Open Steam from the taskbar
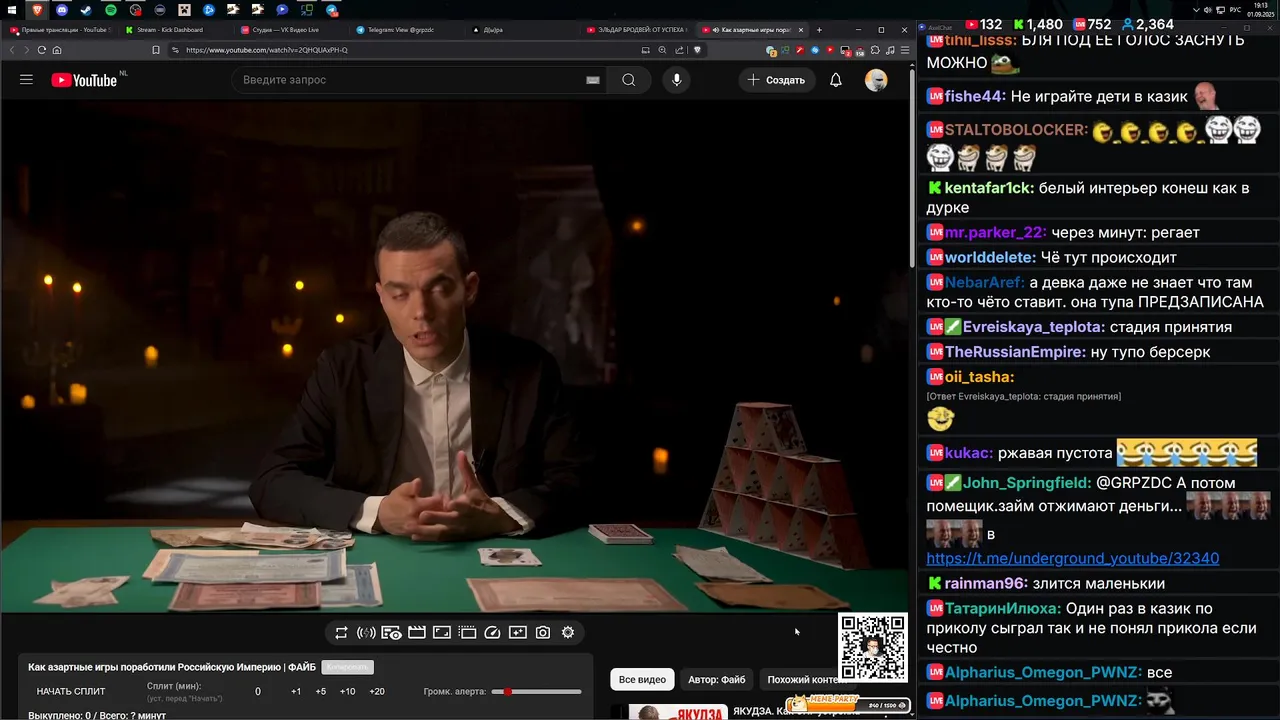This screenshot has height=720, width=1280. tap(86, 10)
